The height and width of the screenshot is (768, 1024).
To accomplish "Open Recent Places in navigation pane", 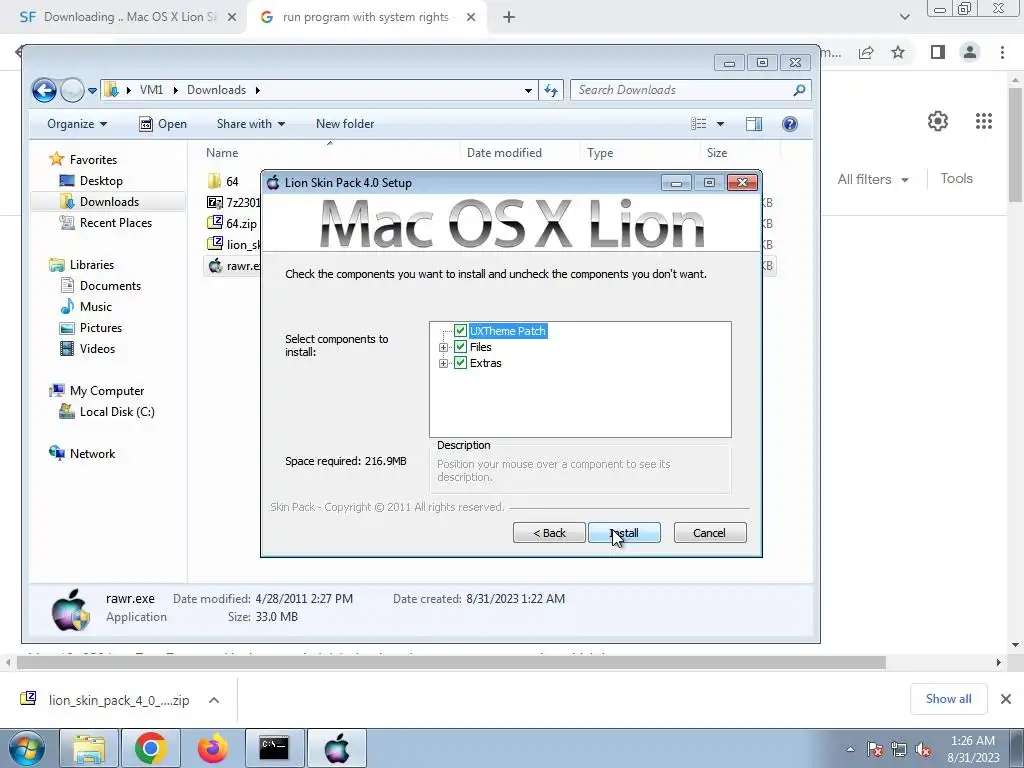I will 116,223.
